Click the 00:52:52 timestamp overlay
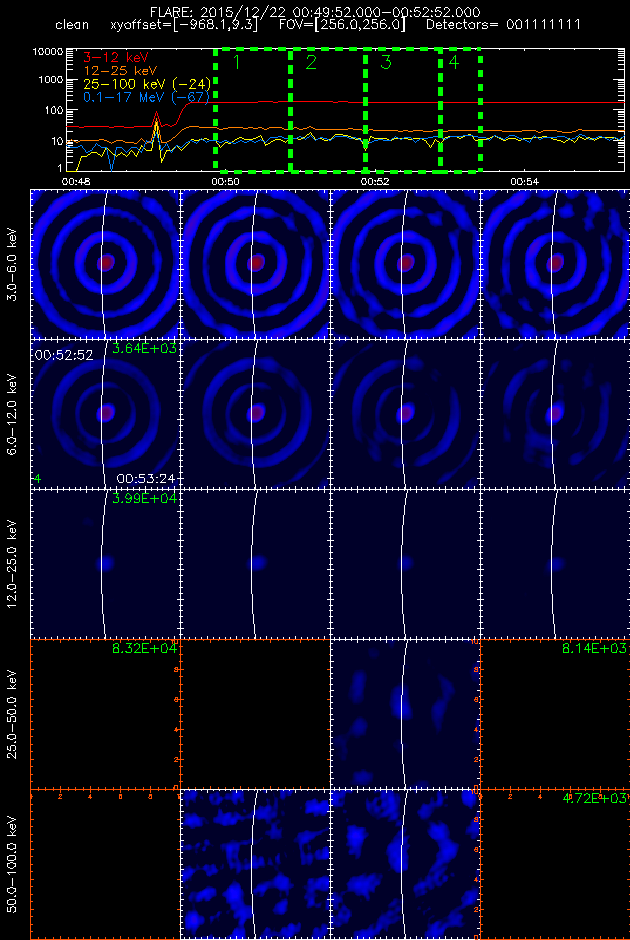This screenshot has height=940, width=630. click(x=64, y=355)
